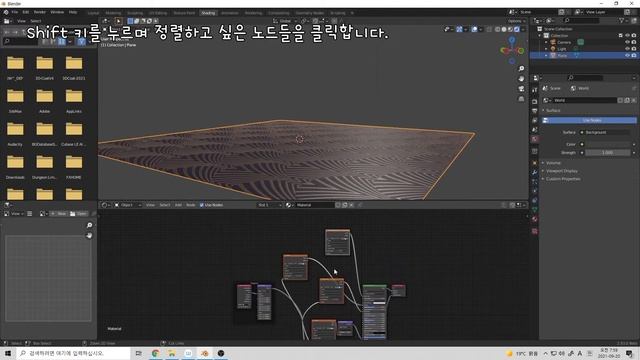Expand the Volume panel in World properties

tap(553, 163)
